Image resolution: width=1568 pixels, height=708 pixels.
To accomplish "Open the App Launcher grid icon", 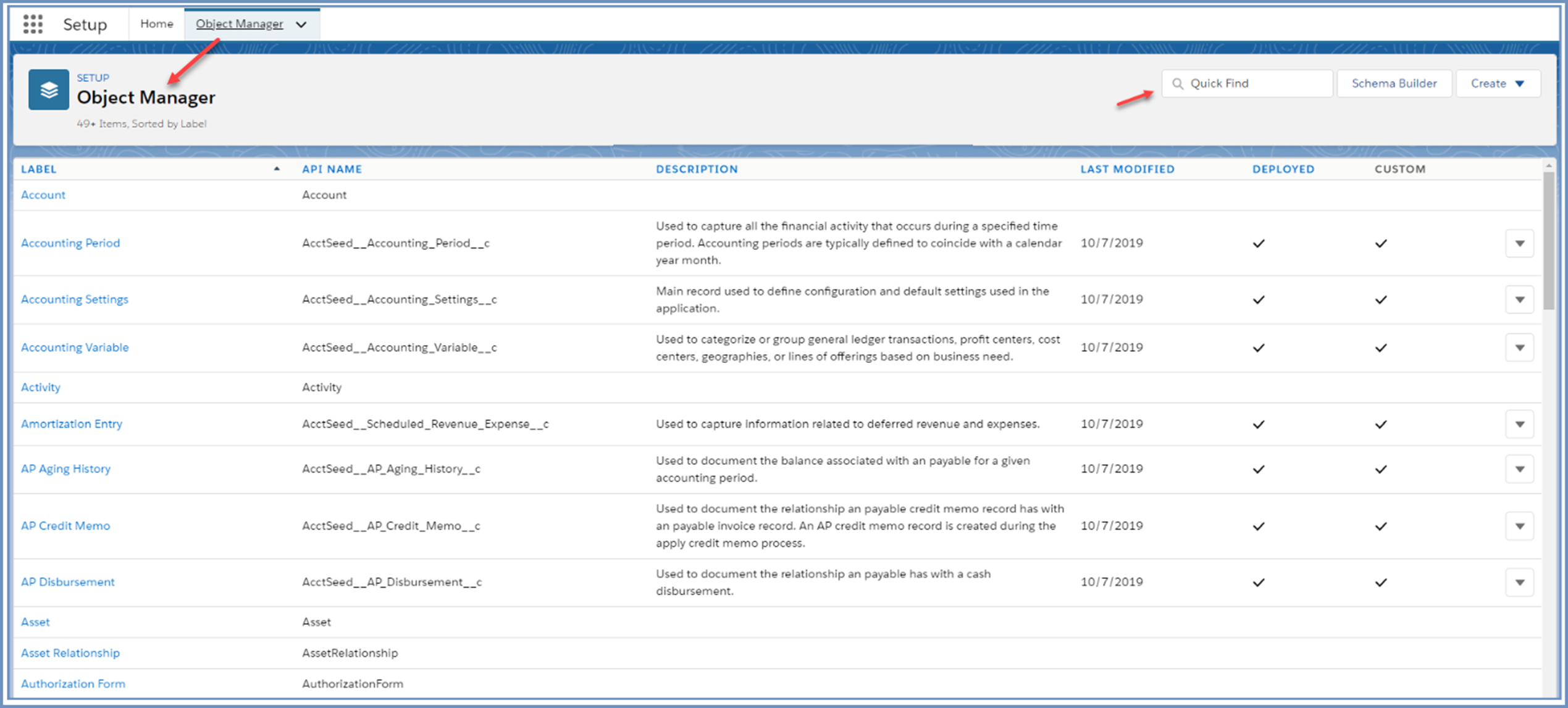I will click(33, 24).
